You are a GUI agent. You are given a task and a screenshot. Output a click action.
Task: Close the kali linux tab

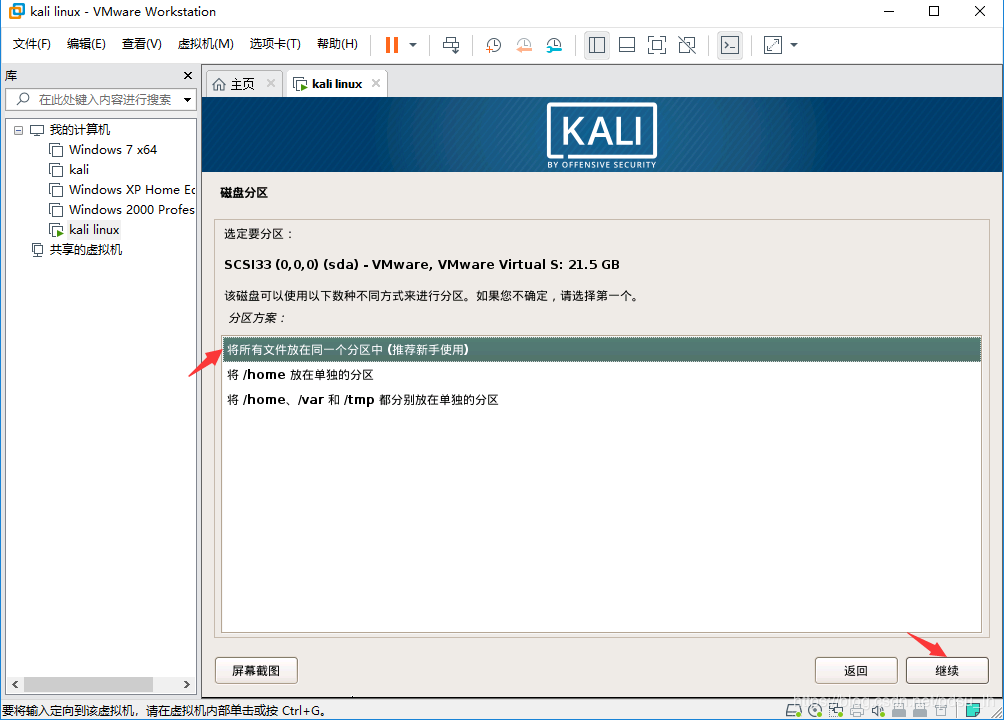click(x=376, y=83)
